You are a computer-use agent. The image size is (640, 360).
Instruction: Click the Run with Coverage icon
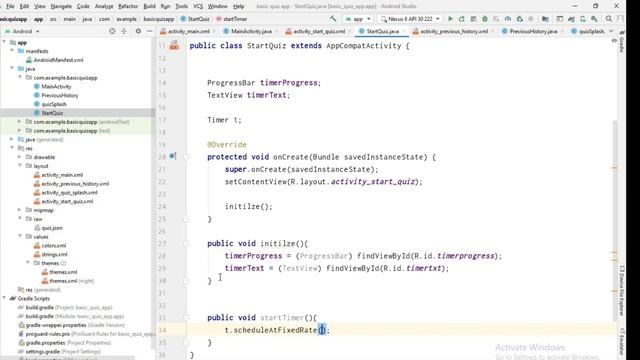click(x=496, y=19)
